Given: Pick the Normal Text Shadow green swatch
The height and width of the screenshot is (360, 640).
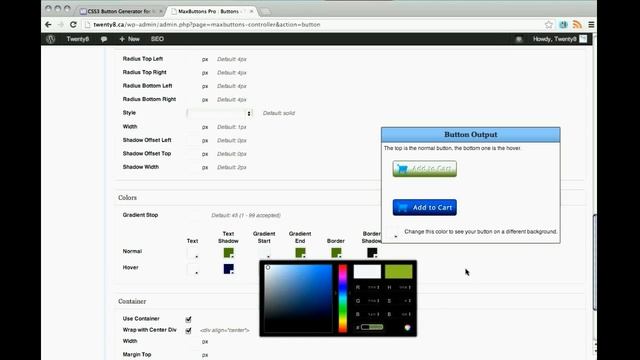Looking at the screenshot, I should 229,253.
